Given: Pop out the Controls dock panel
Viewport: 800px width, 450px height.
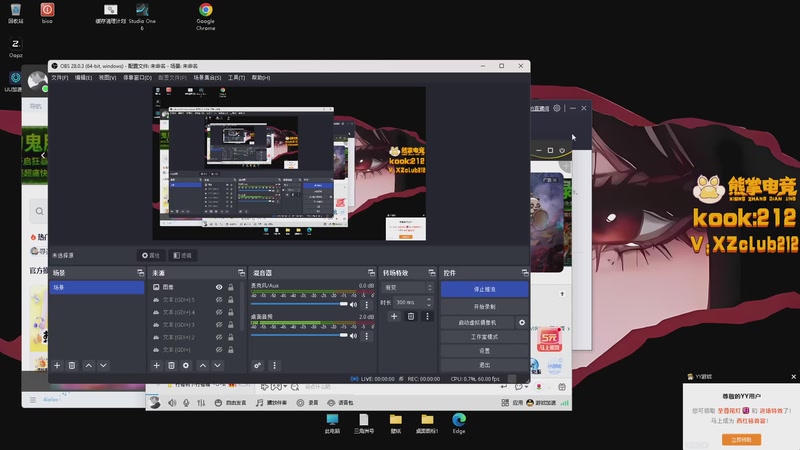Looking at the screenshot, I should click(524, 273).
